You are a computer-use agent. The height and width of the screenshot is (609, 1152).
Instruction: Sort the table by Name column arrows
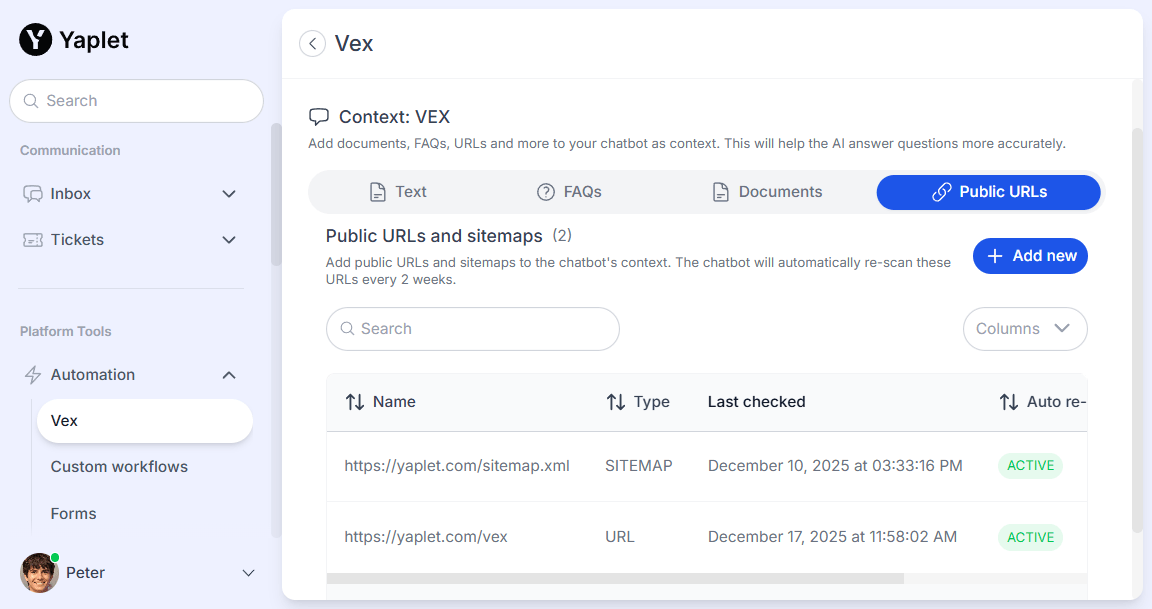(355, 402)
